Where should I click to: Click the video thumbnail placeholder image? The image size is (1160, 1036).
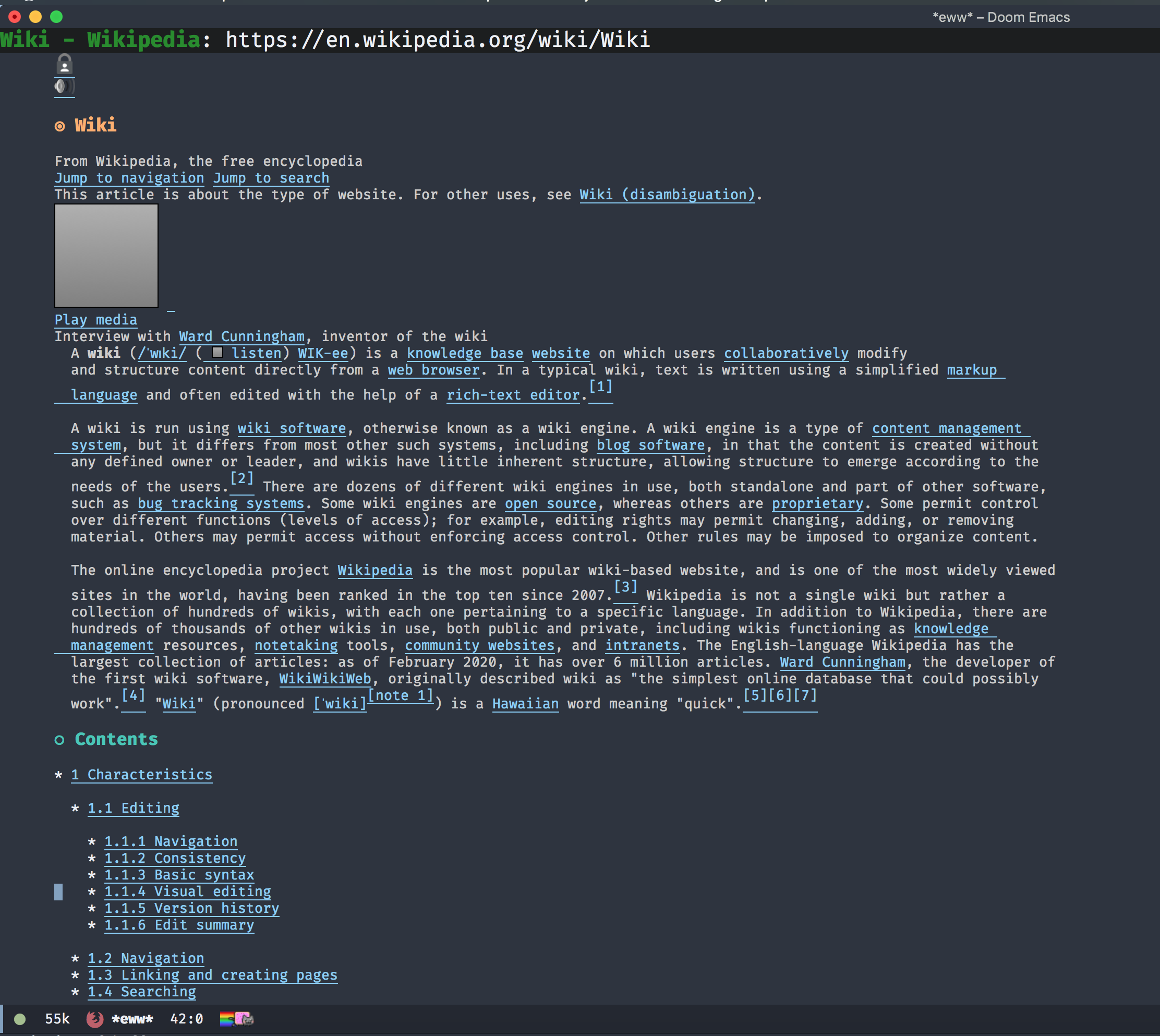[106, 256]
